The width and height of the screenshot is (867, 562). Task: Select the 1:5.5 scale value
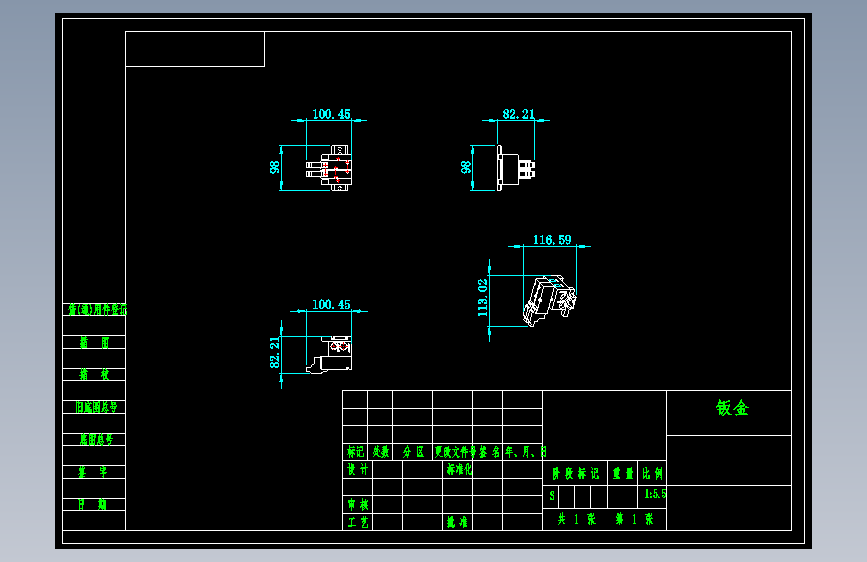655,493
